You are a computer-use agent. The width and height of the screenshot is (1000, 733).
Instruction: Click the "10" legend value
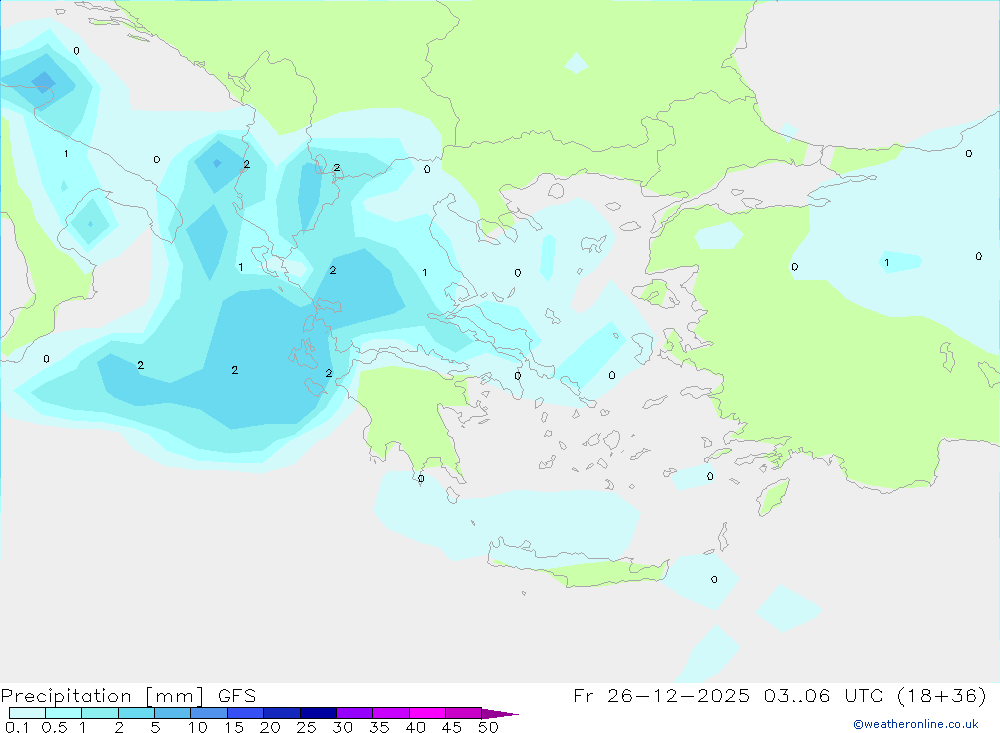[x=198, y=727]
